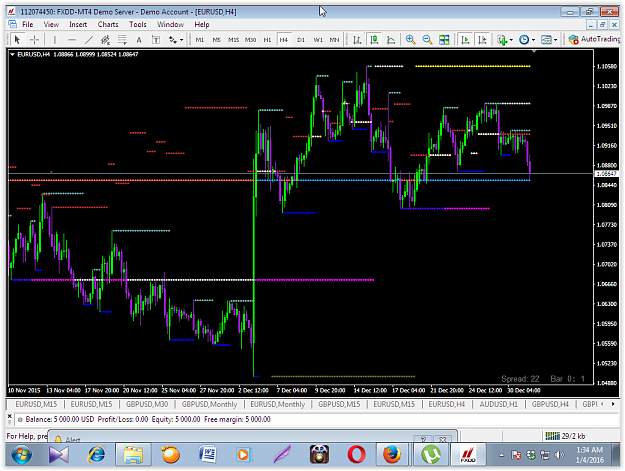Click the triangle next to EURUSD,H4 chart title

coord(12,54)
